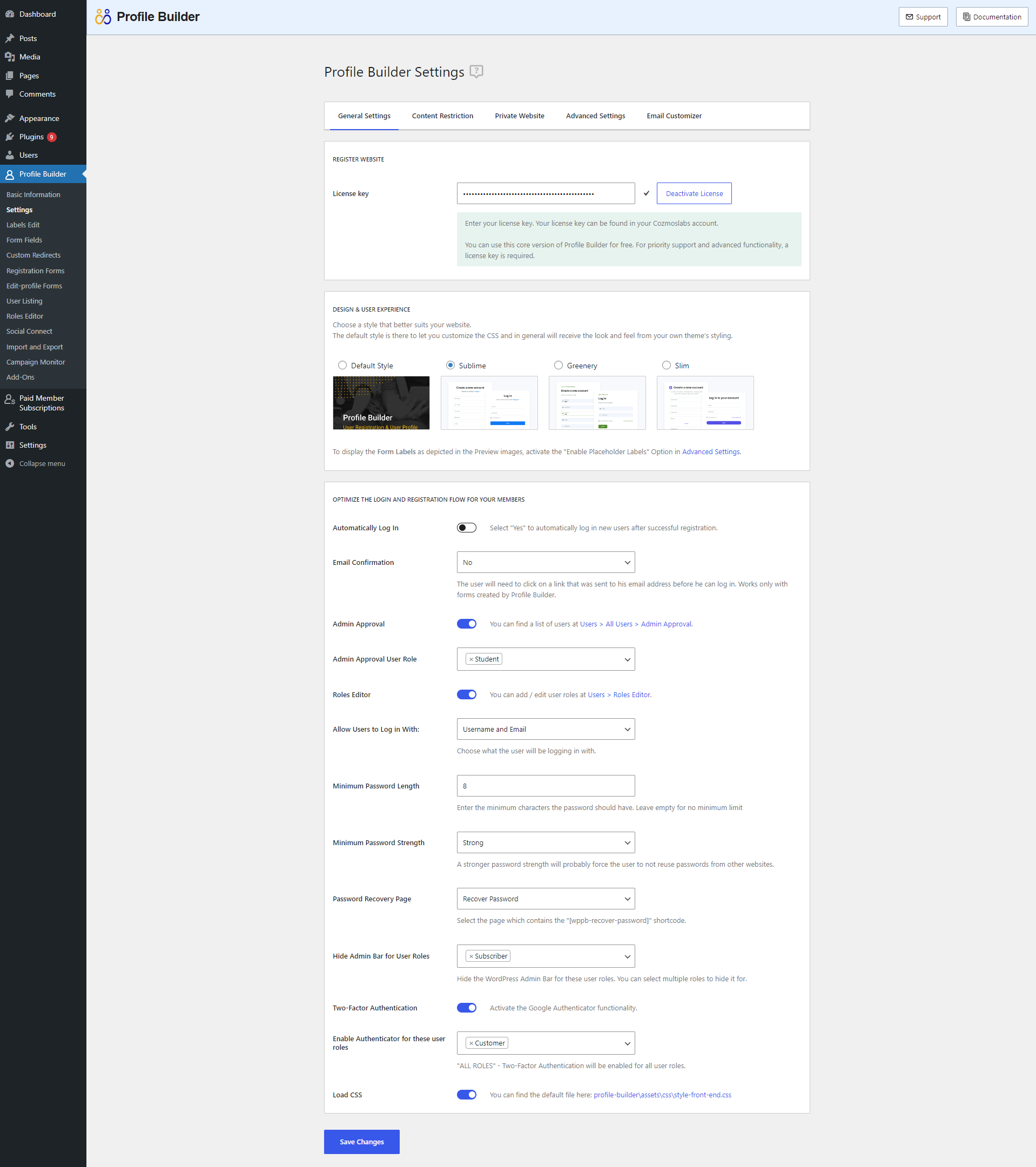Switch to the Advanced Settings tab
1036x1167 pixels.
595,116
